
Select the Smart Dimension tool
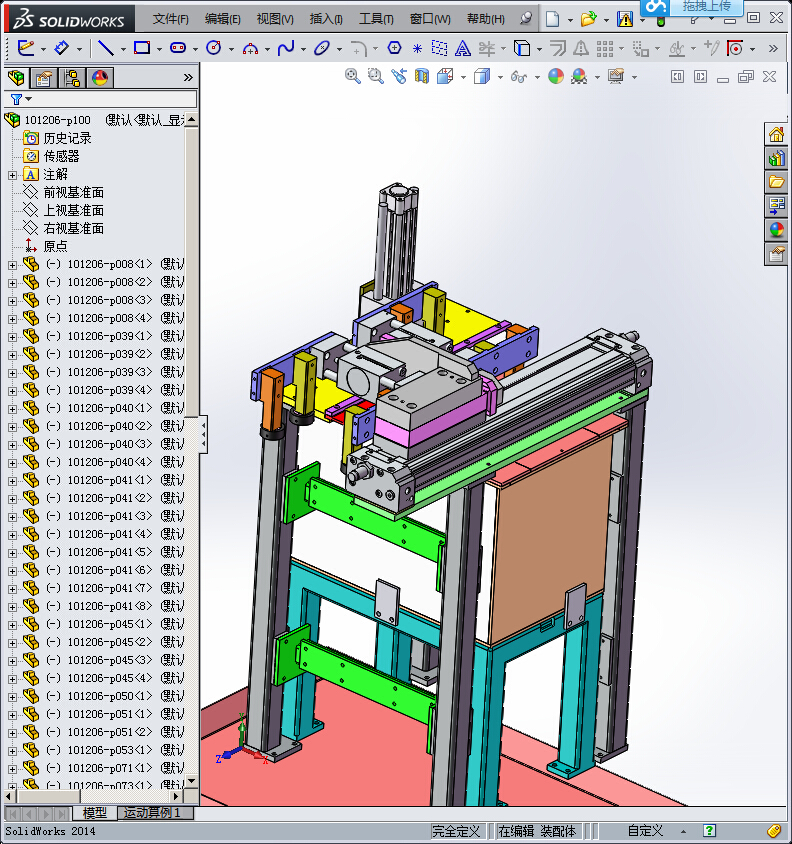[x=62, y=48]
